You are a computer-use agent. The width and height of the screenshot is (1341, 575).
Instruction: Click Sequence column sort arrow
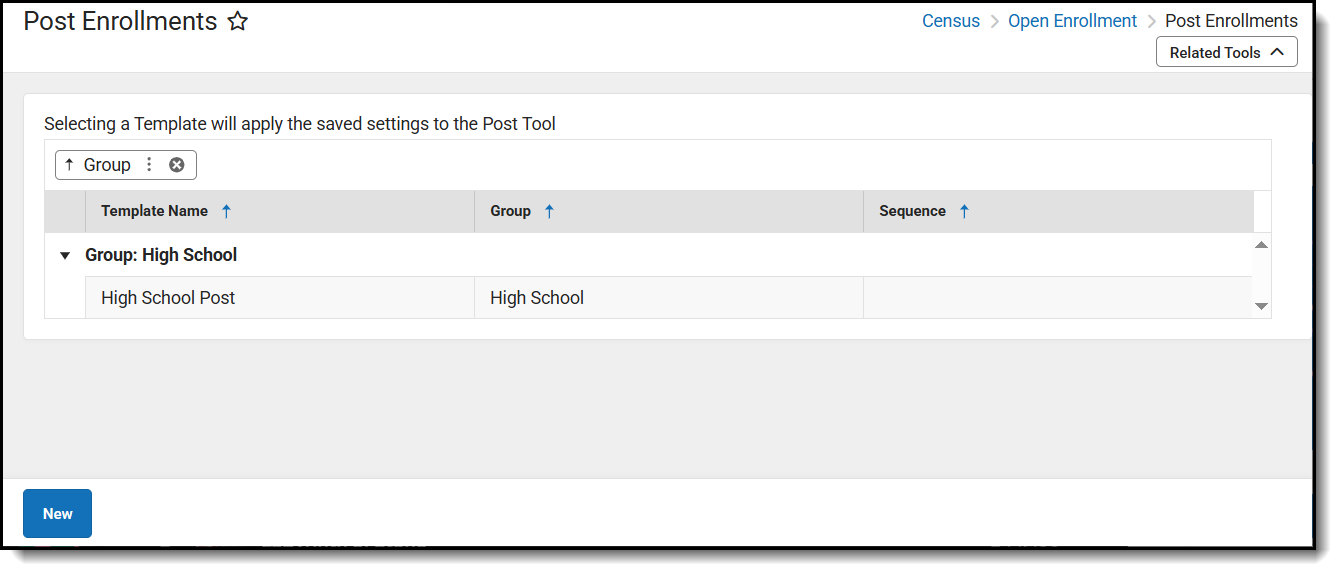click(964, 211)
